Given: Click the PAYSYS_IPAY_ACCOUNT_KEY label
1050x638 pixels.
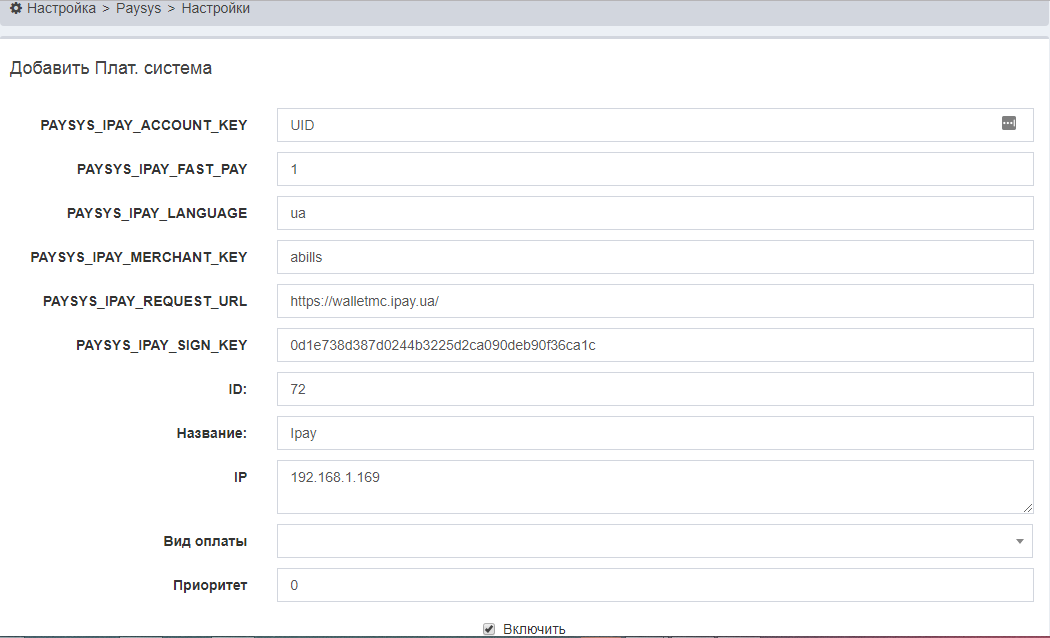Looking at the screenshot, I should coord(143,125).
